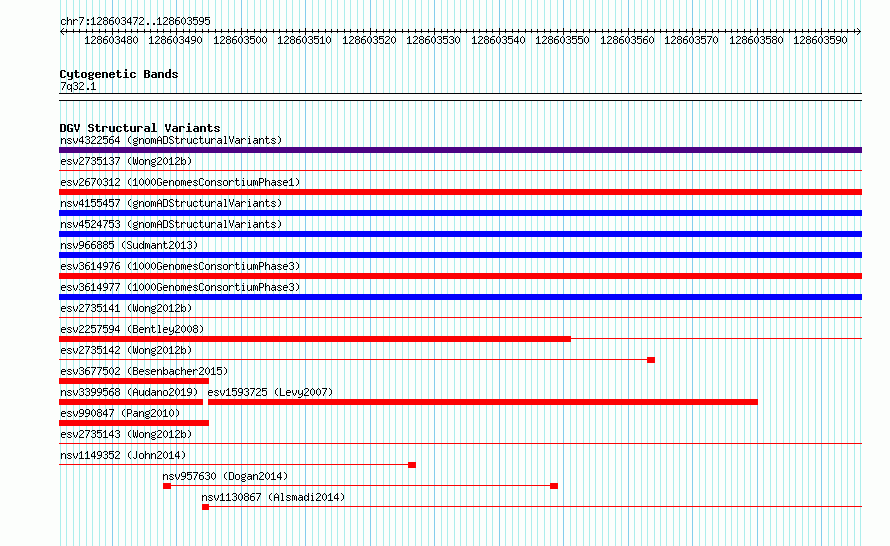Select ruler position label 128603480
This screenshot has width=890, height=546.
tap(111, 40)
